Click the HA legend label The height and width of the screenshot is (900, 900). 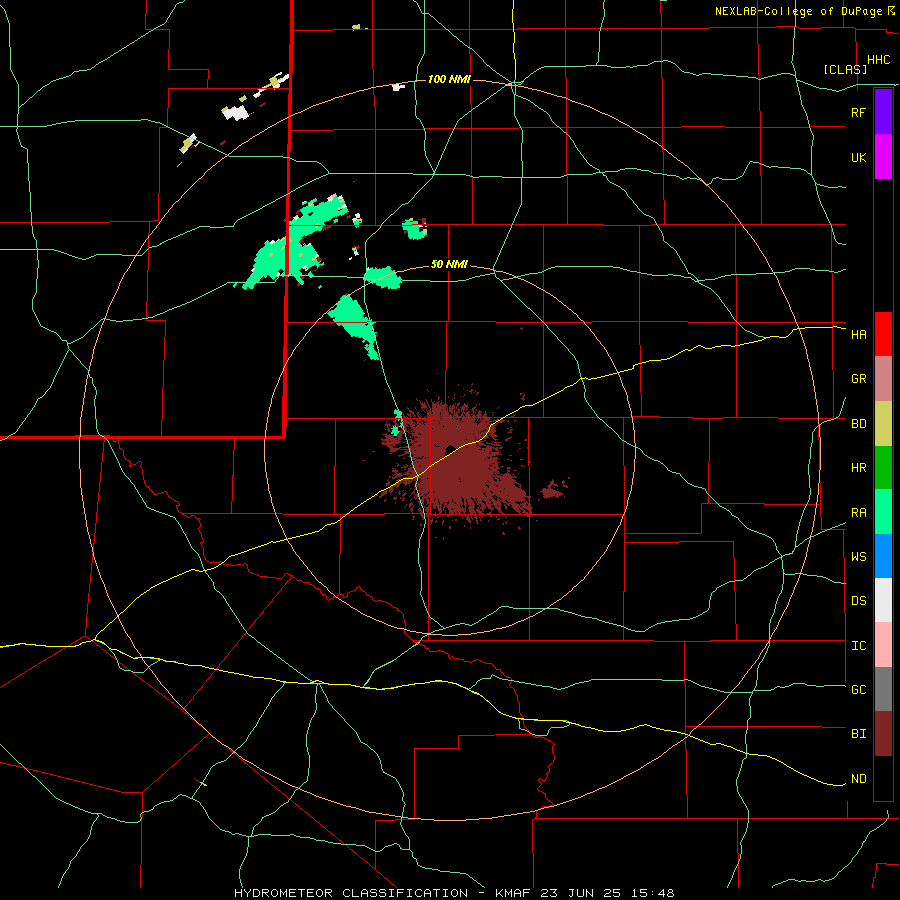tap(858, 335)
